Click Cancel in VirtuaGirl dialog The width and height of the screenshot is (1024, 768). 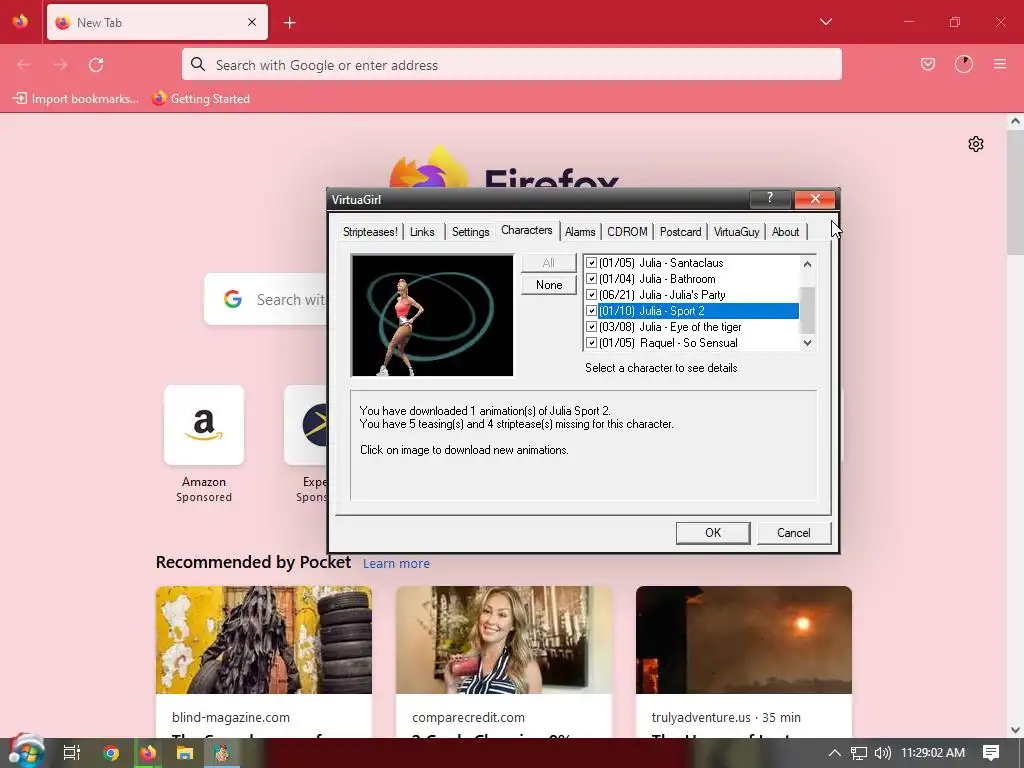click(x=793, y=533)
